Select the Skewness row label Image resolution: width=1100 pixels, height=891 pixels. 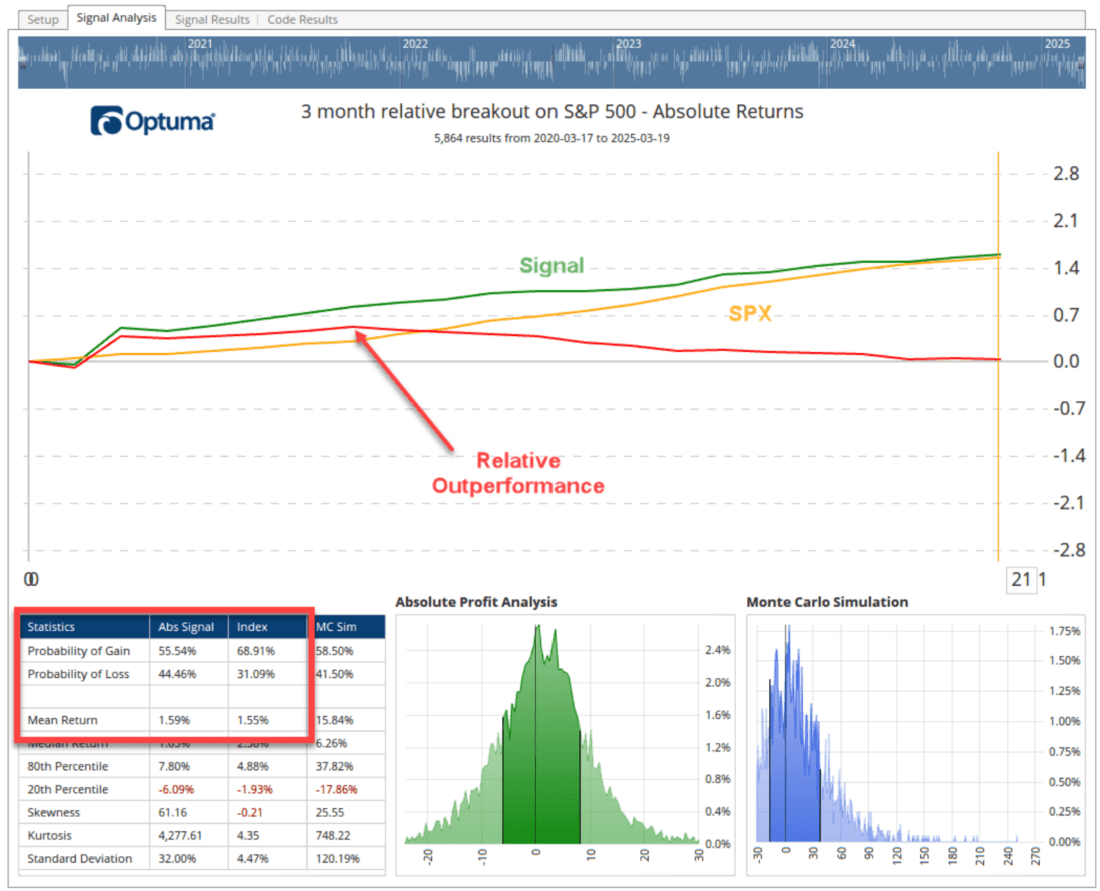click(x=53, y=812)
